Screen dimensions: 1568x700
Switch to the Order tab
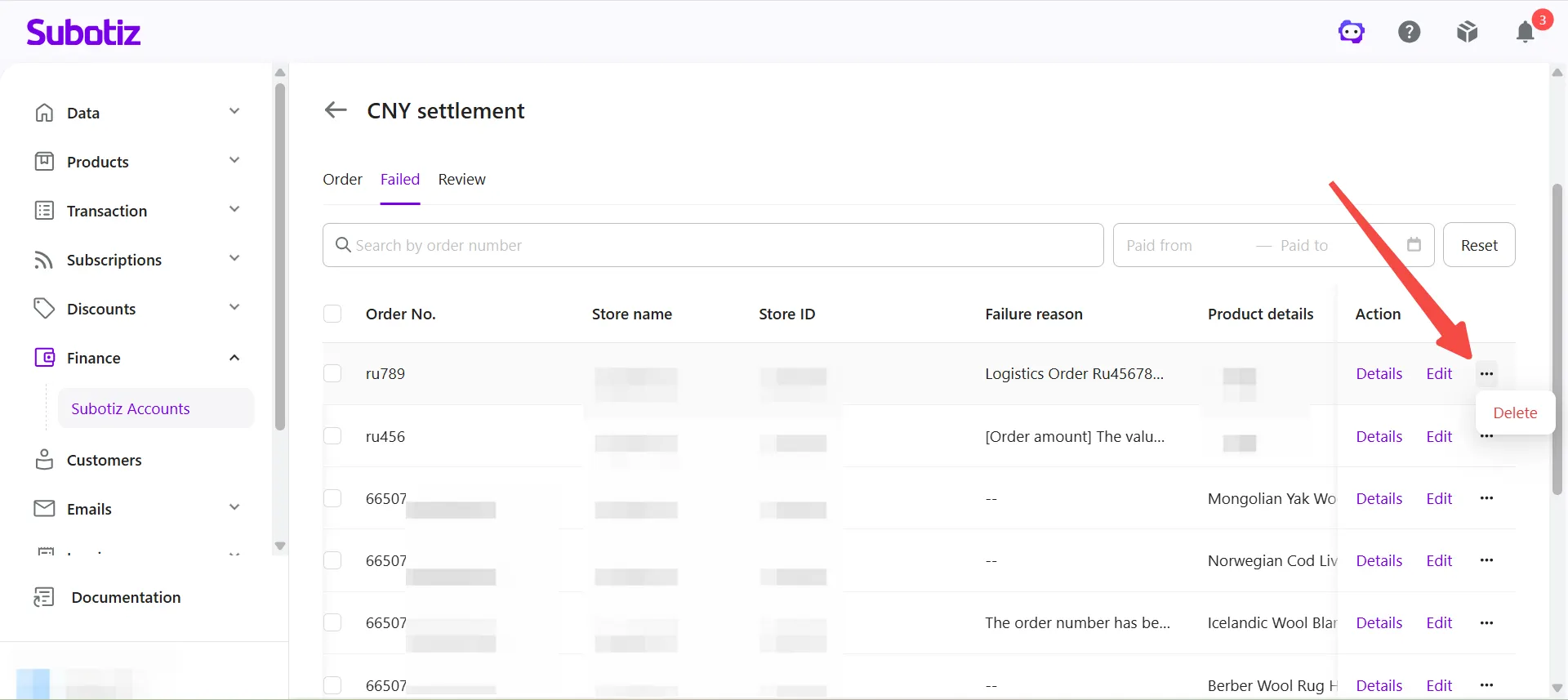pyautogui.click(x=342, y=179)
